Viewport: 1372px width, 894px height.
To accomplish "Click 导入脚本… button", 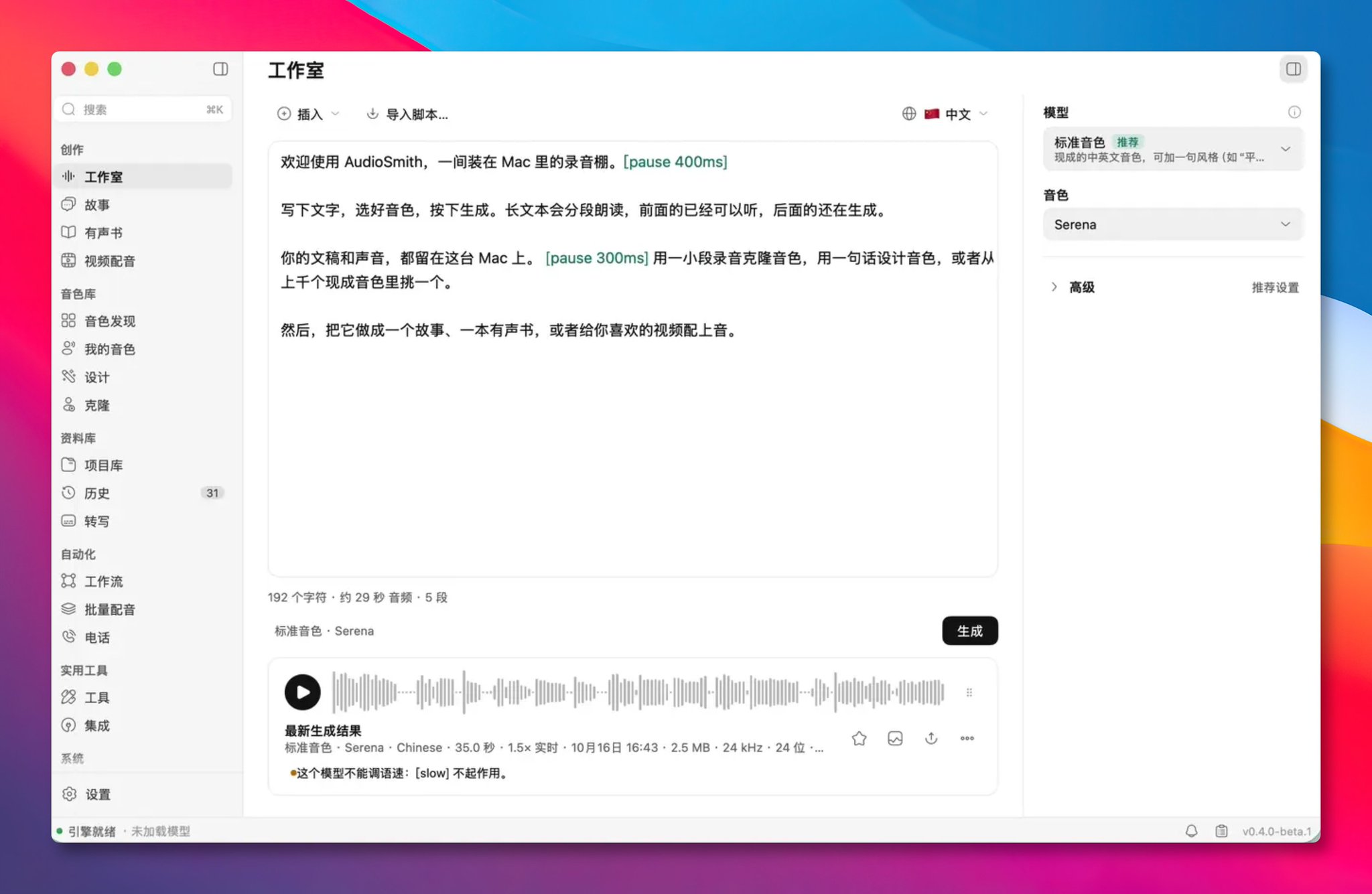I will [x=408, y=114].
